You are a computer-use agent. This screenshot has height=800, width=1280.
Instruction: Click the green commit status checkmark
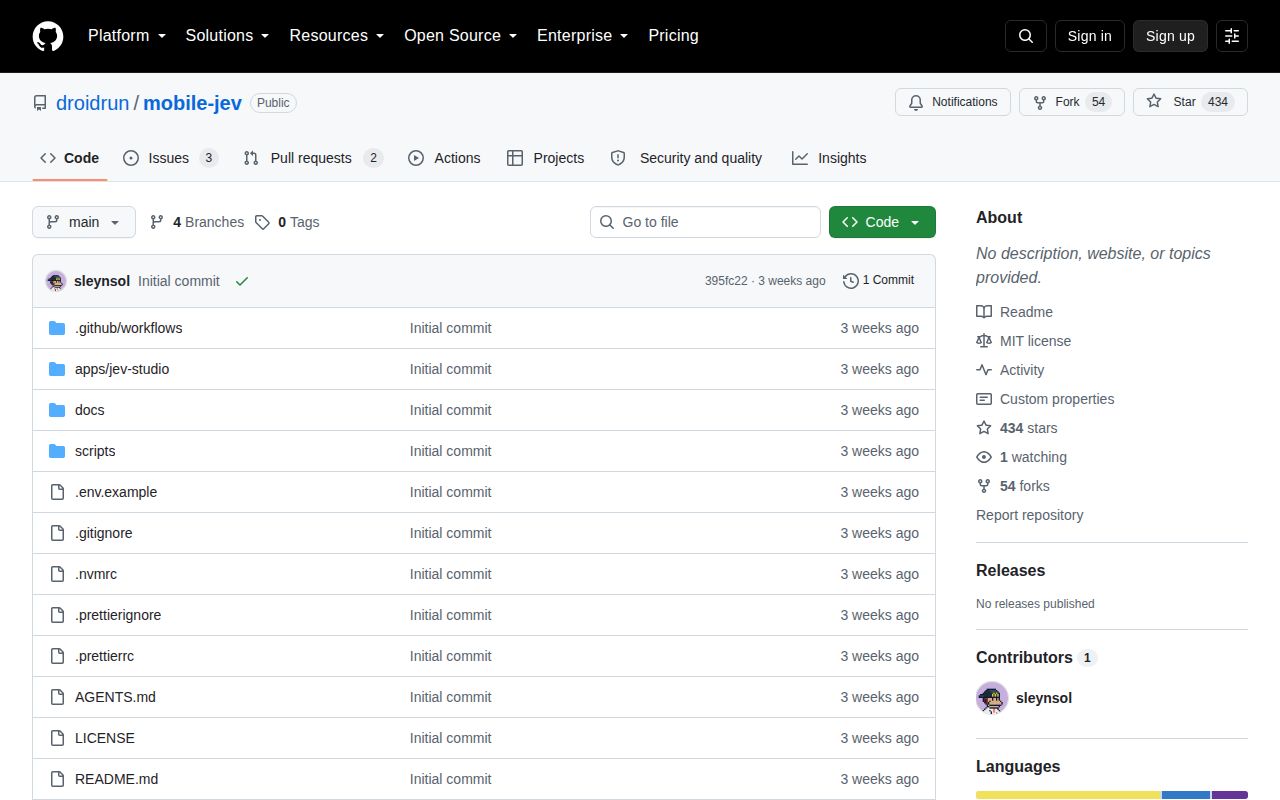pos(241,281)
